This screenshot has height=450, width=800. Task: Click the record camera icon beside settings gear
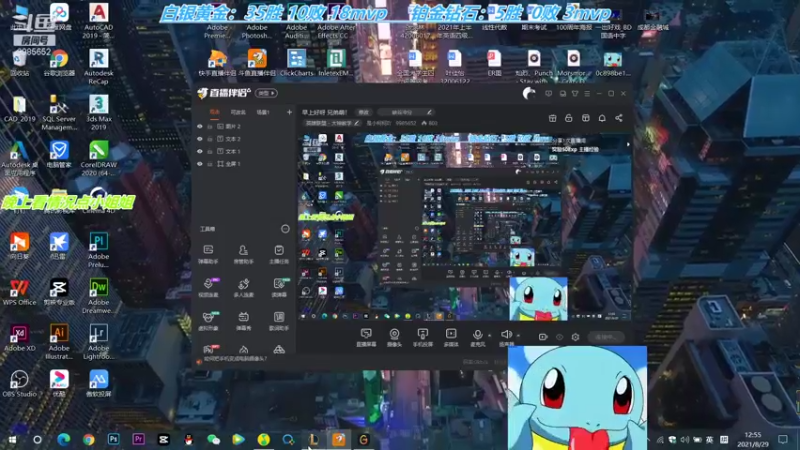(x=543, y=337)
